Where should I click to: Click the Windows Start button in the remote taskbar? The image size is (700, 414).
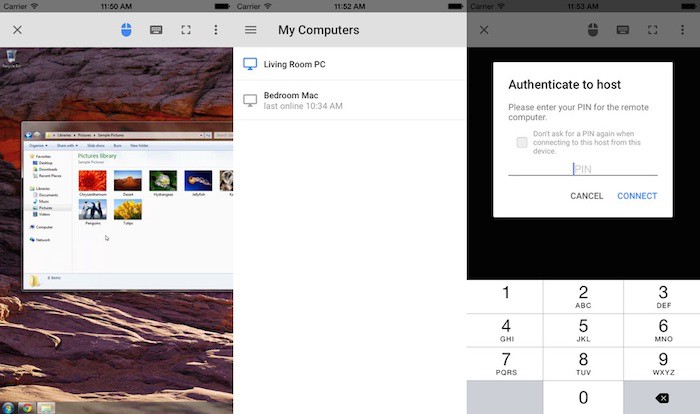(8, 407)
